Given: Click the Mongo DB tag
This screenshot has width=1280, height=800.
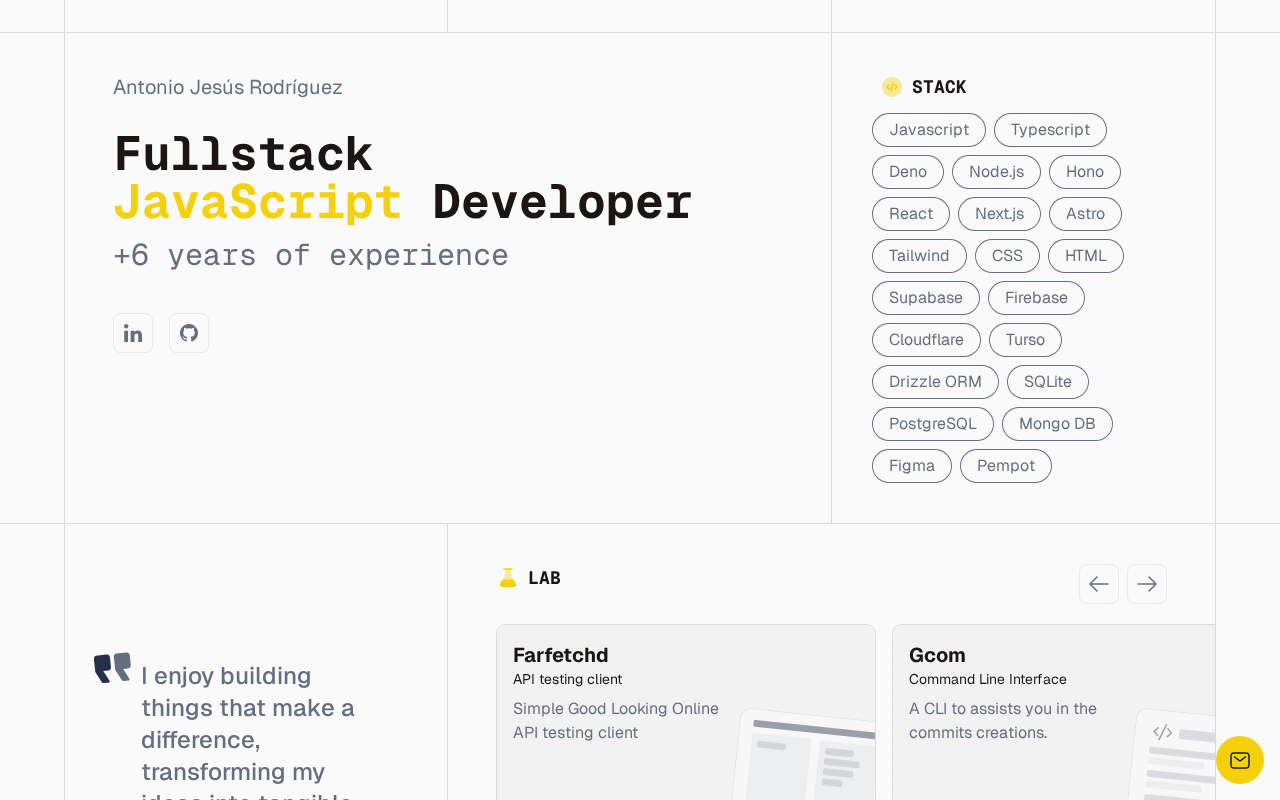Looking at the screenshot, I should pos(1057,424).
